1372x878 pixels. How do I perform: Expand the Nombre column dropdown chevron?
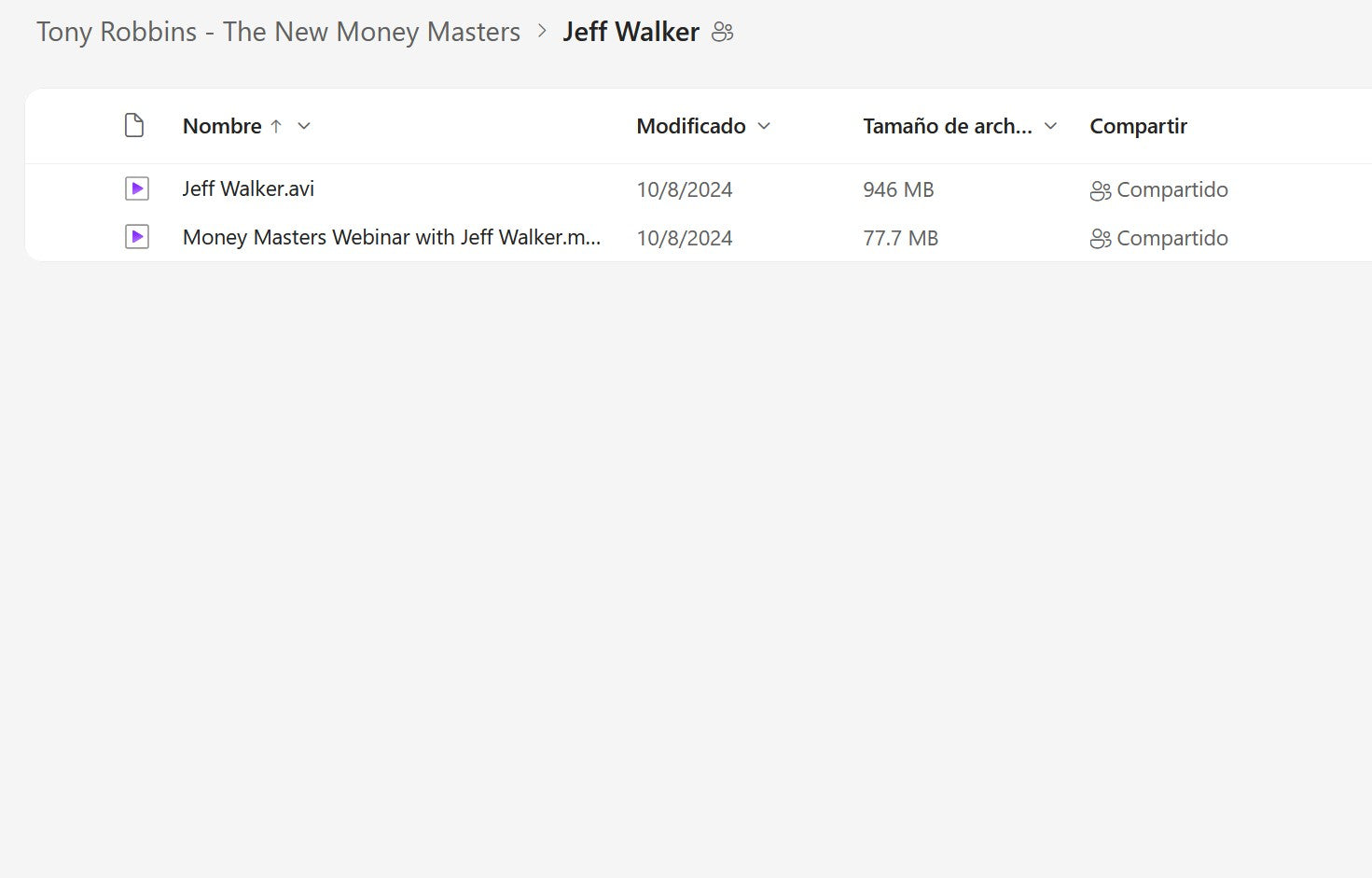[x=304, y=126]
